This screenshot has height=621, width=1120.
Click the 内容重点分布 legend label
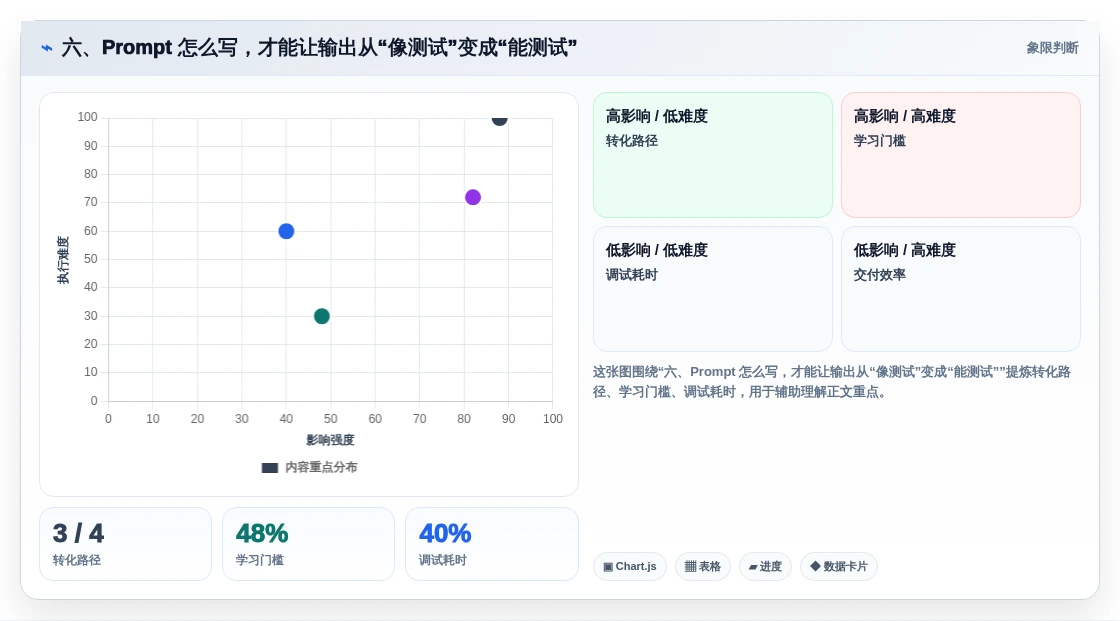(x=321, y=467)
